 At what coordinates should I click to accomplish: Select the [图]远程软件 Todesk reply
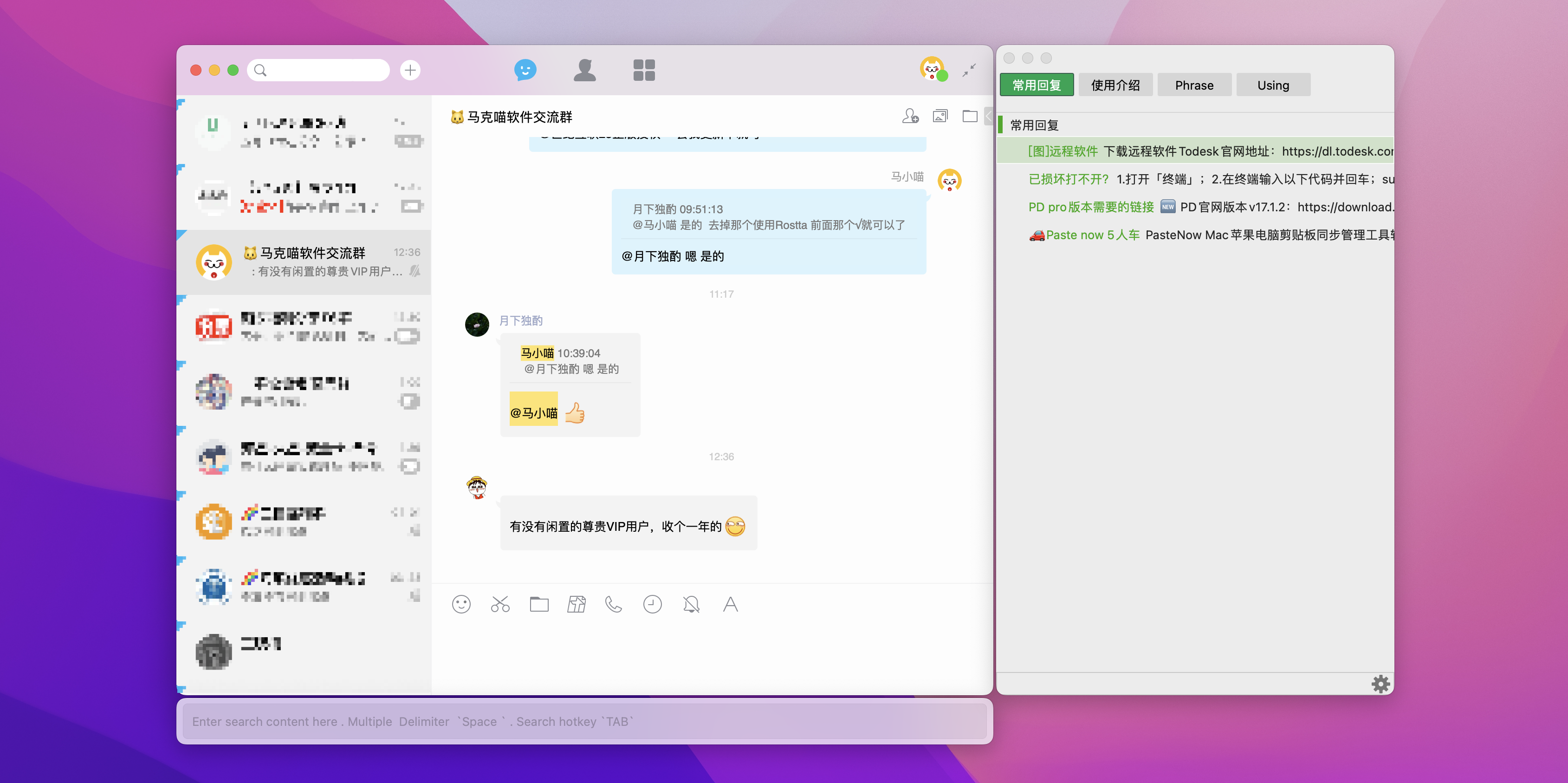tap(1195, 151)
